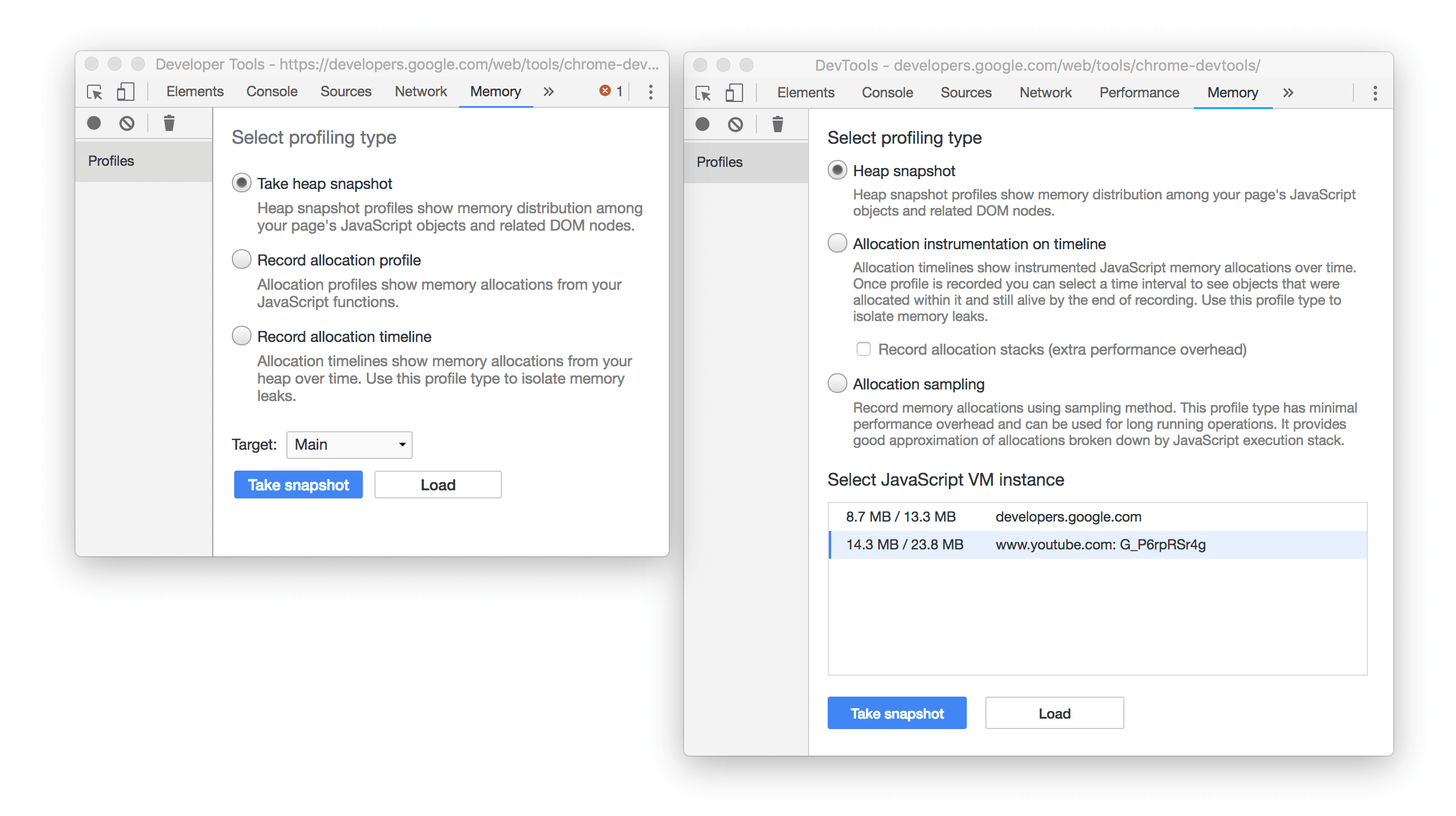Select the Allocation instrumentation on timeline option
The width and height of the screenshot is (1456, 816).
(x=837, y=244)
